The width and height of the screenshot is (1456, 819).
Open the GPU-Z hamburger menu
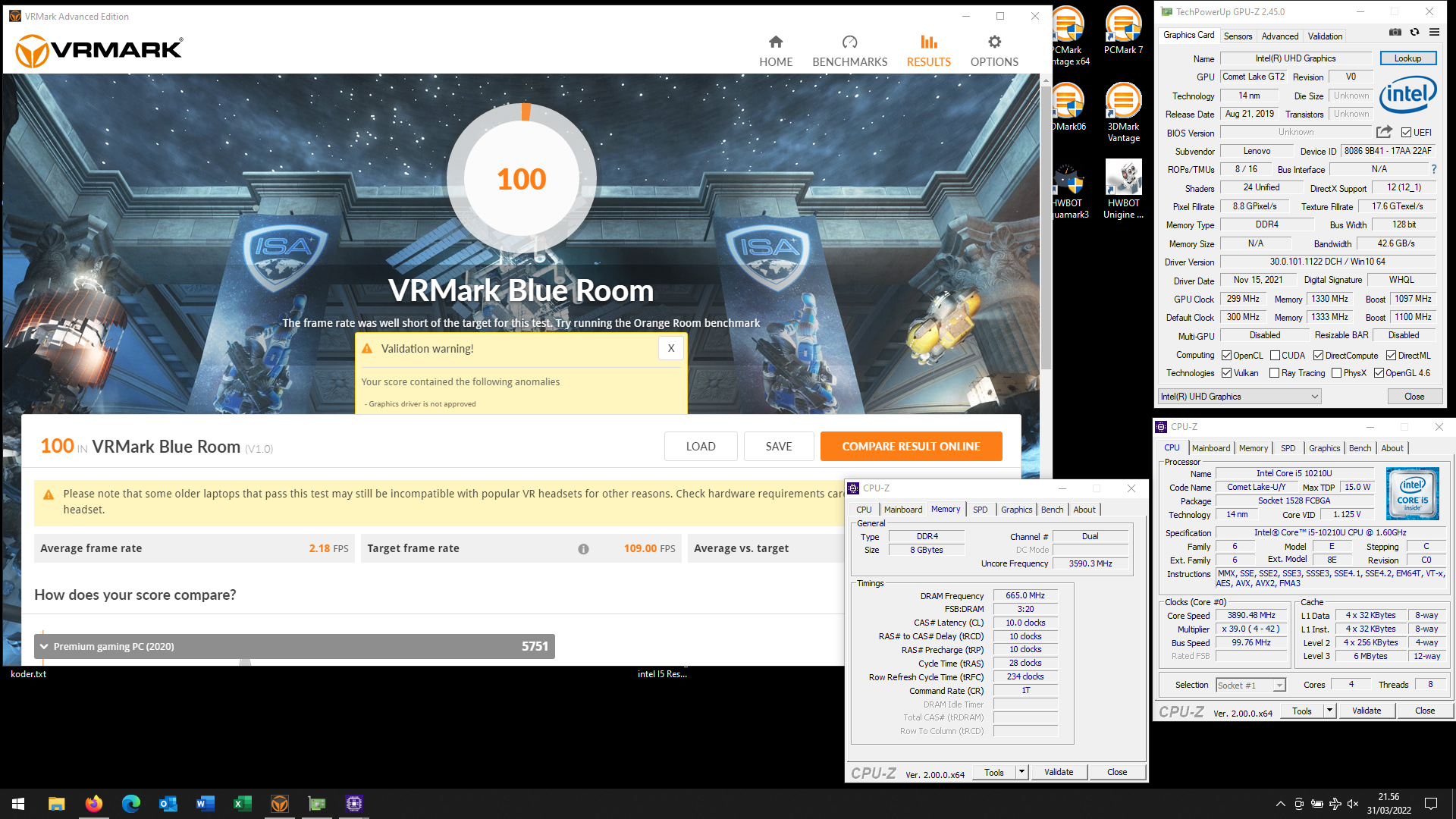coord(1434,33)
